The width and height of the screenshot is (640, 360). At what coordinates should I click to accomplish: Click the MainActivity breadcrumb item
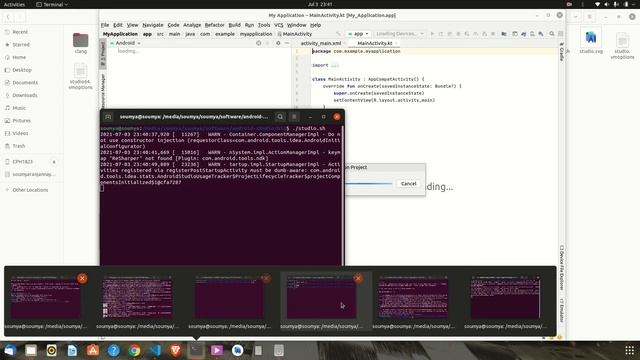[295, 34]
